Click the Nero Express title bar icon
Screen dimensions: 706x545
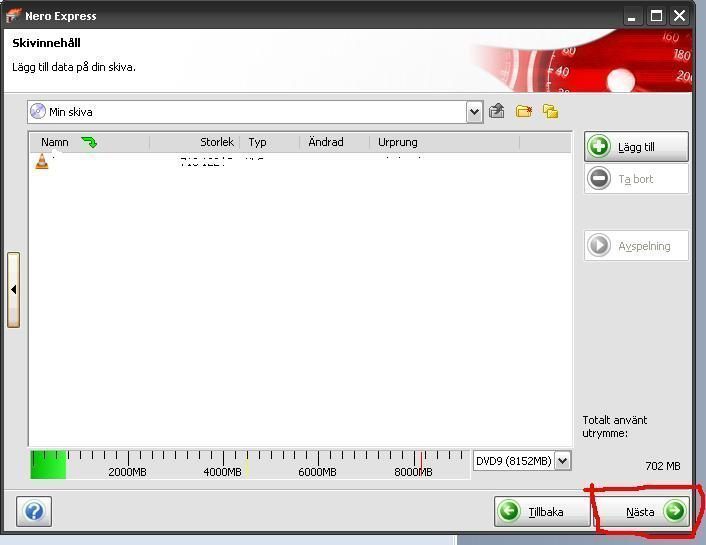tap(14, 16)
